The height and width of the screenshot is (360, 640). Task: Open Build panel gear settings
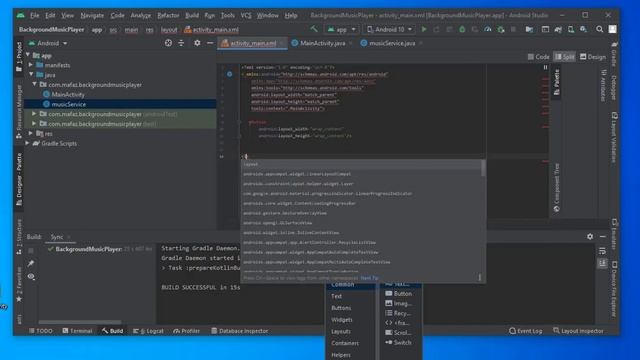pyautogui.click(x=590, y=236)
